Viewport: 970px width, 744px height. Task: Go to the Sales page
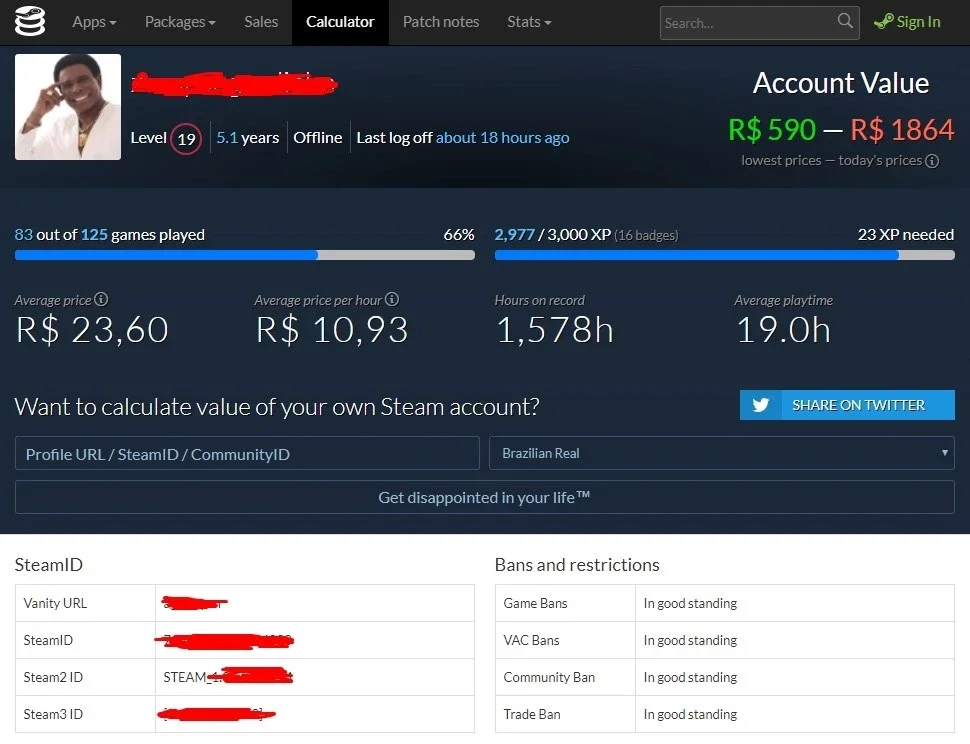[260, 22]
